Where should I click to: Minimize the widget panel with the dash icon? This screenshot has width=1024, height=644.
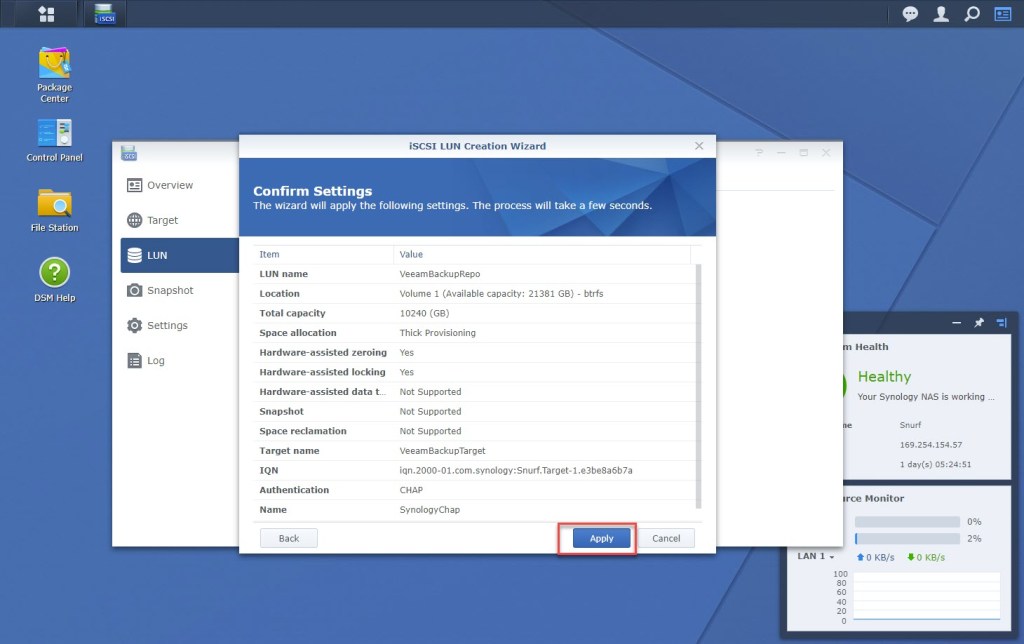[957, 323]
